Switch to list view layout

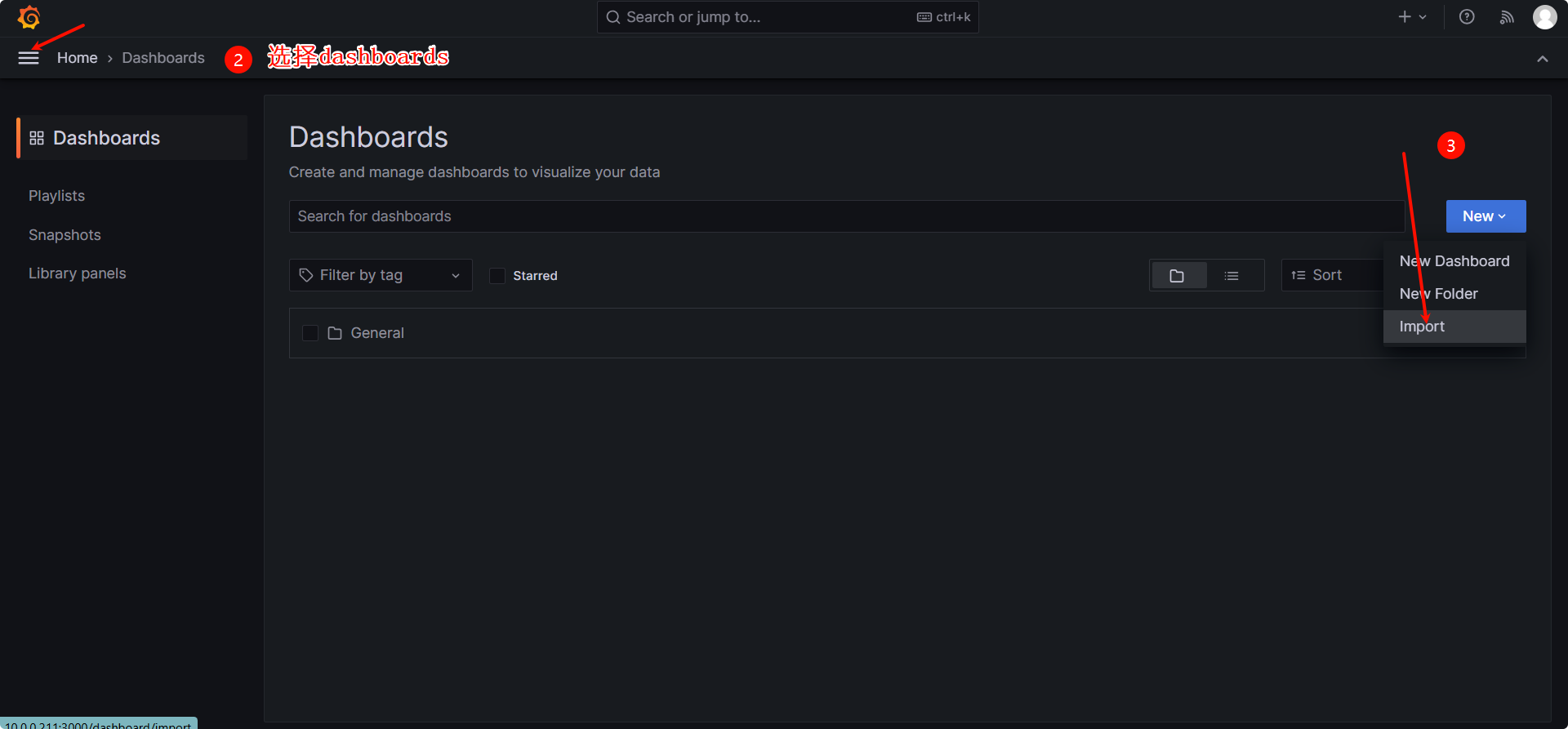[x=1232, y=276]
